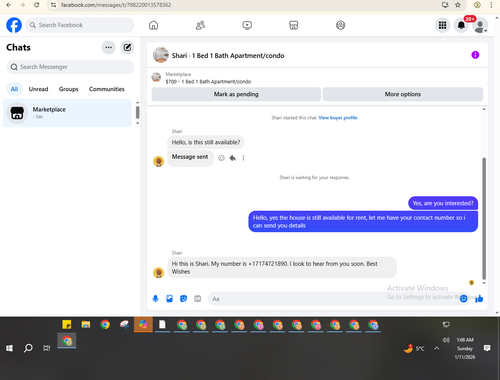Viewport: 500px width, 380px height.
Task: Open volume control in system tray
Action: pos(446,340)
